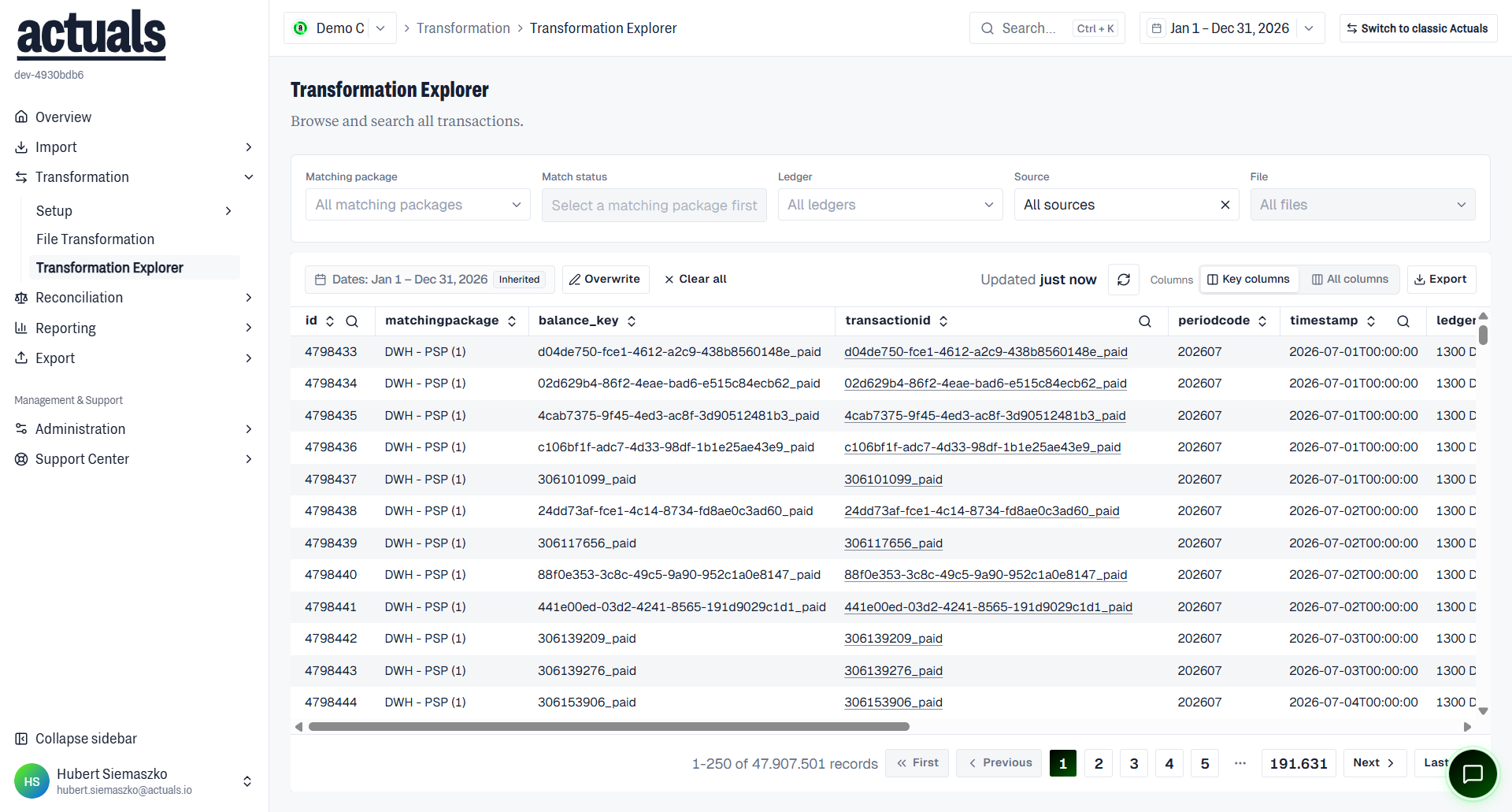Clear all filters
1512x812 pixels.
pyautogui.click(x=695, y=280)
